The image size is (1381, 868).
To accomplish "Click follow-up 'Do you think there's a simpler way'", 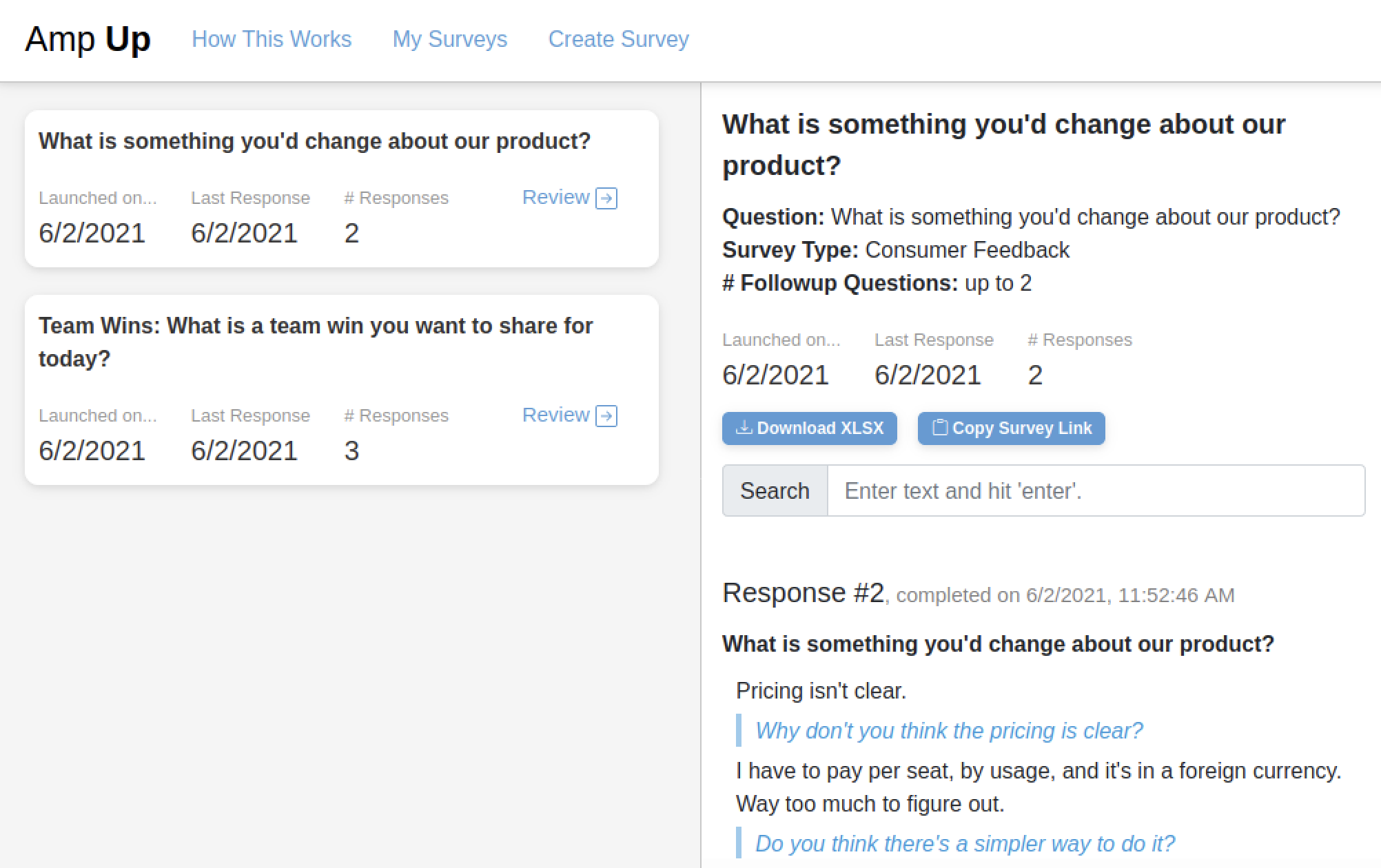I will 965,843.
